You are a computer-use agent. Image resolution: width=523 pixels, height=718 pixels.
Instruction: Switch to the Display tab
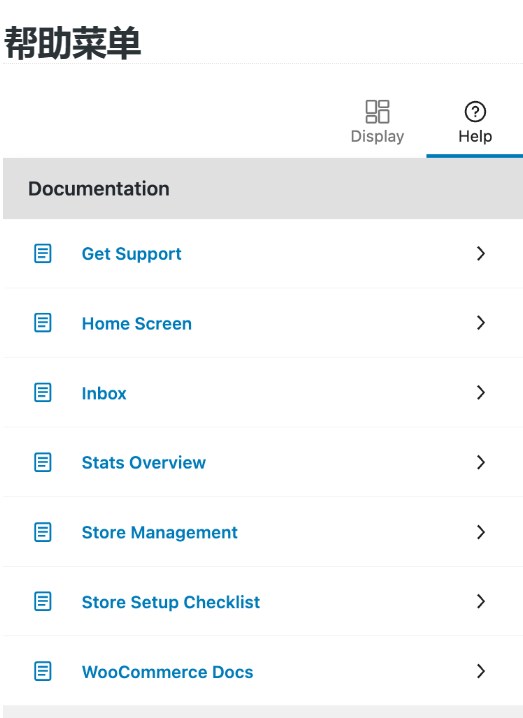[377, 122]
